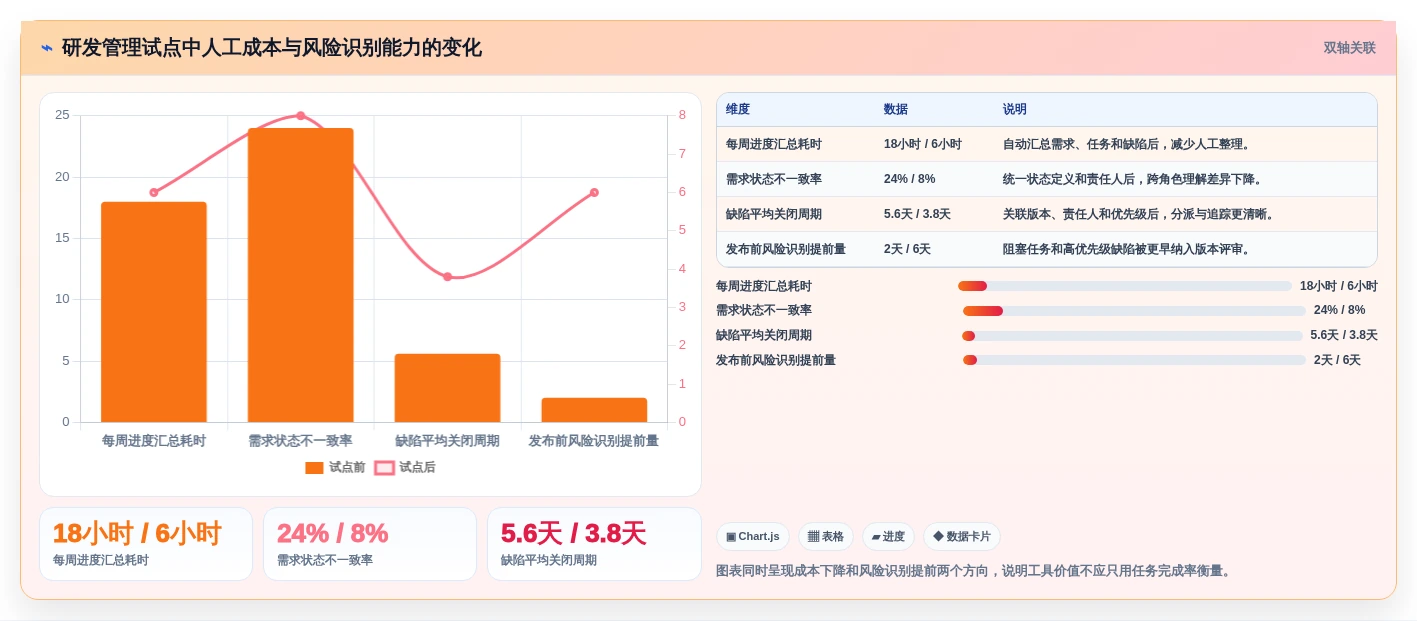Viewport: 1417px width, 621px height.
Task: Click right axis value 8
Action: point(682,115)
